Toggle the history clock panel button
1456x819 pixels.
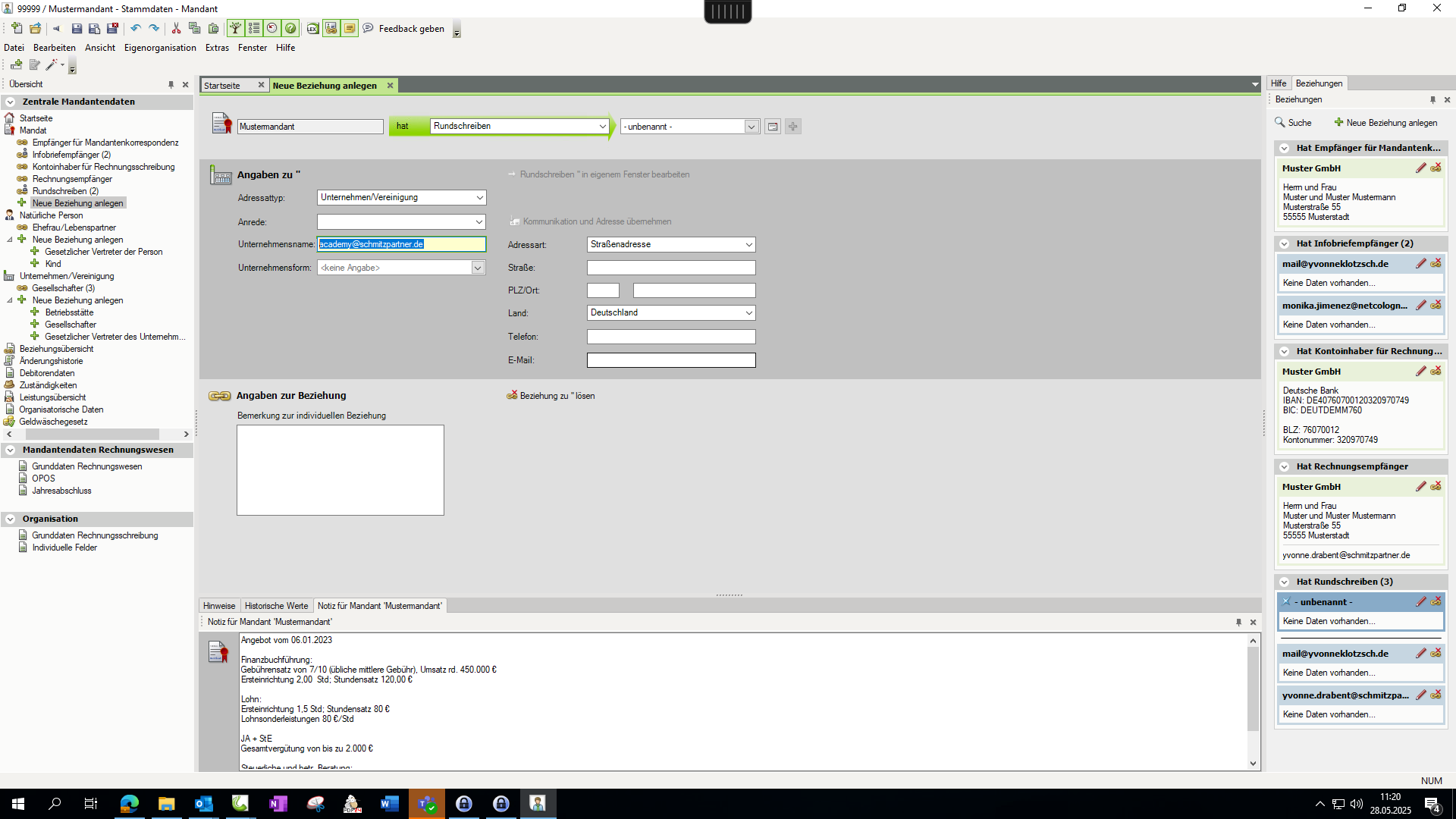272,29
